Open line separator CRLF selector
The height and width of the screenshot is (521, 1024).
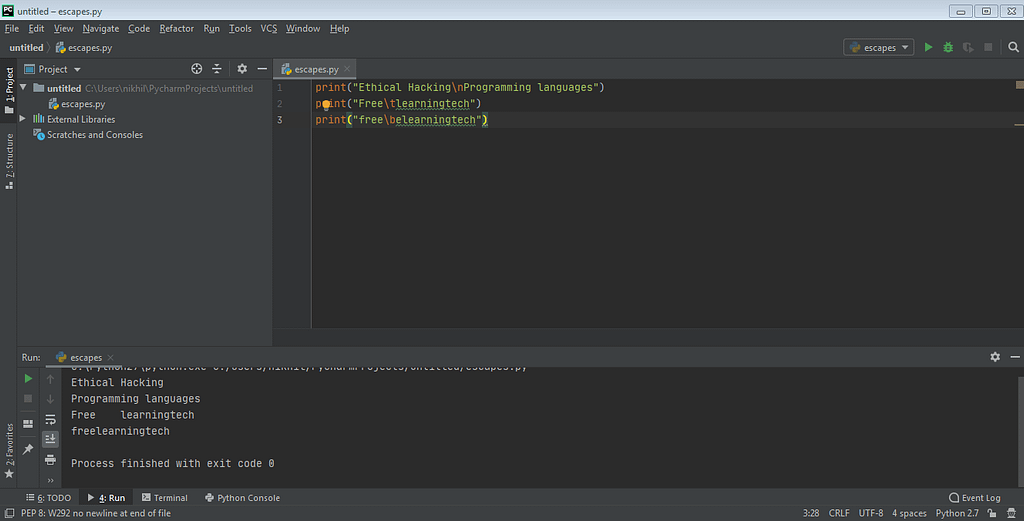839,513
